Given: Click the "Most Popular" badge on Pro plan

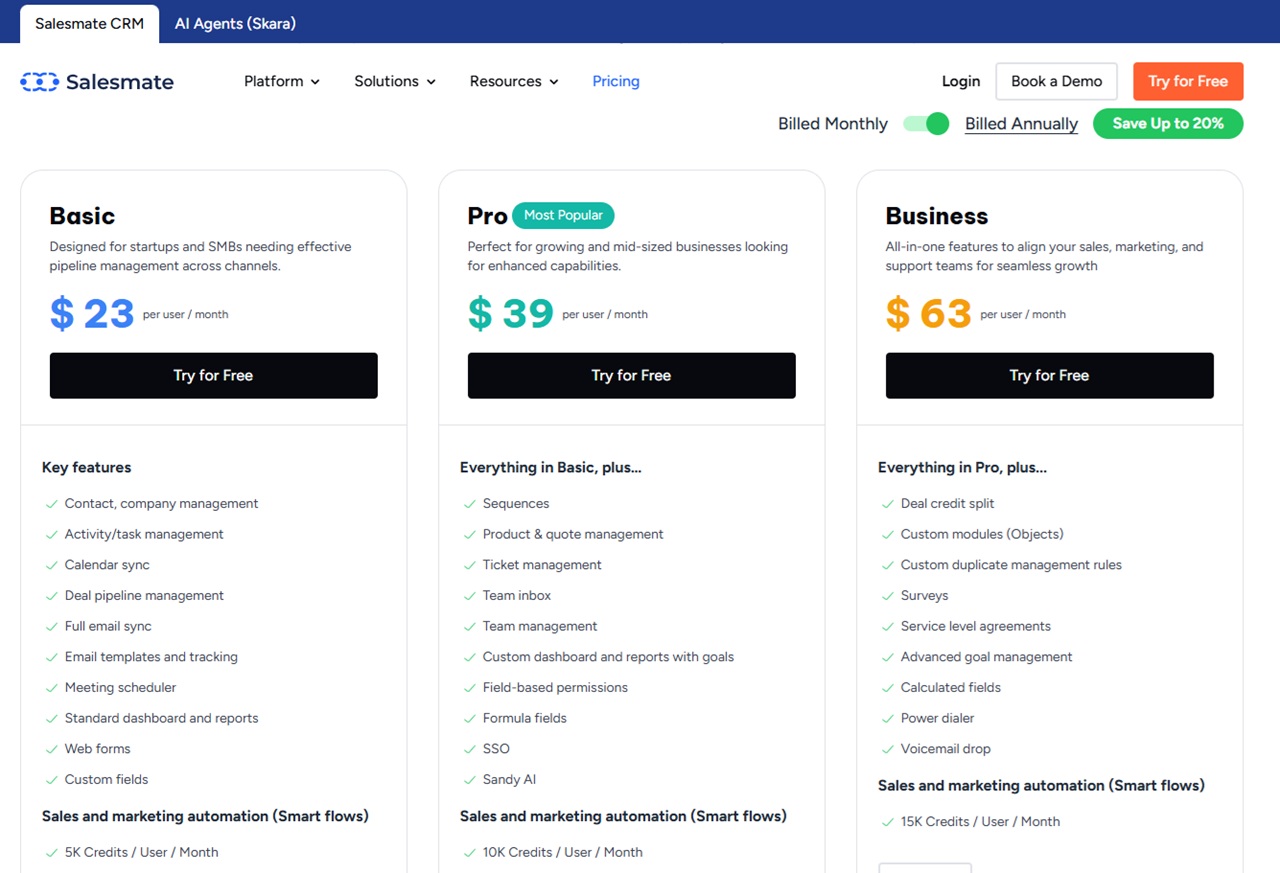Looking at the screenshot, I should click(x=563, y=215).
